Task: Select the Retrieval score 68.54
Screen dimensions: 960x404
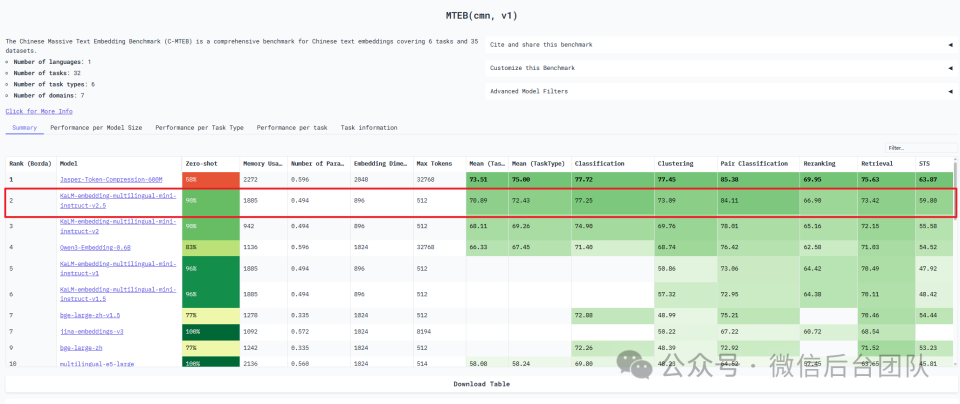Action: (x=887, y=331)
